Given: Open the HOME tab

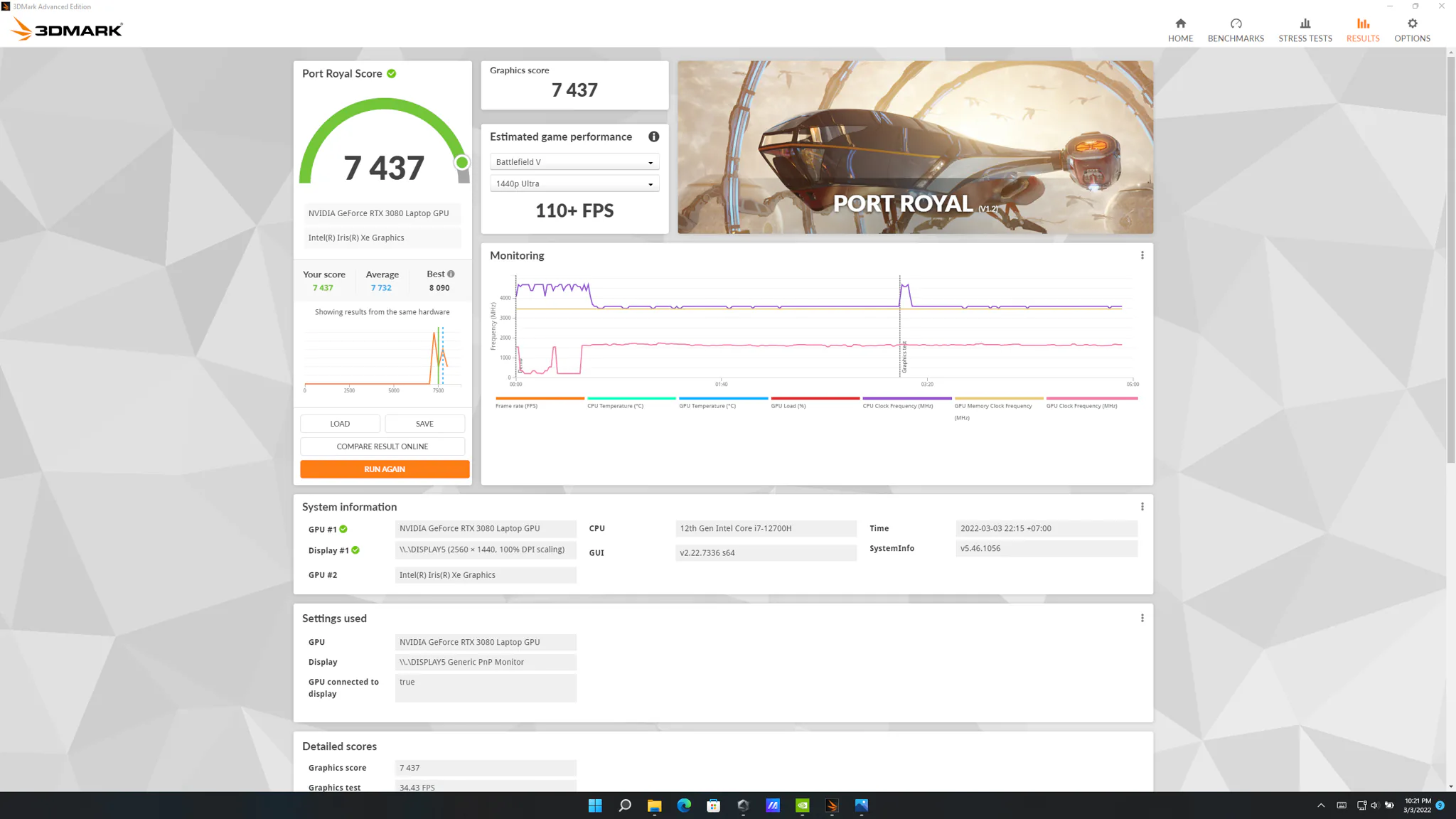Looking at the screenshot, I should (x=1180, y=30).
